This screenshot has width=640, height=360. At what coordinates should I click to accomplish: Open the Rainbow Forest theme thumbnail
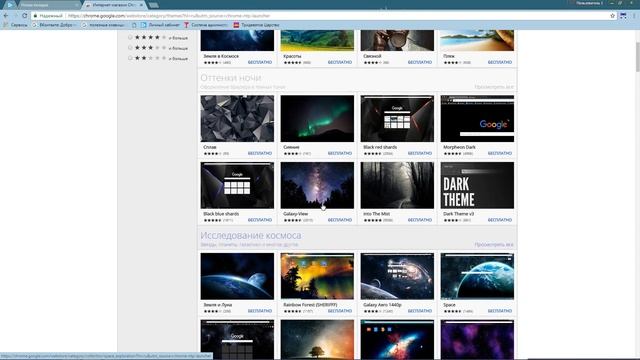click(317, 276)
